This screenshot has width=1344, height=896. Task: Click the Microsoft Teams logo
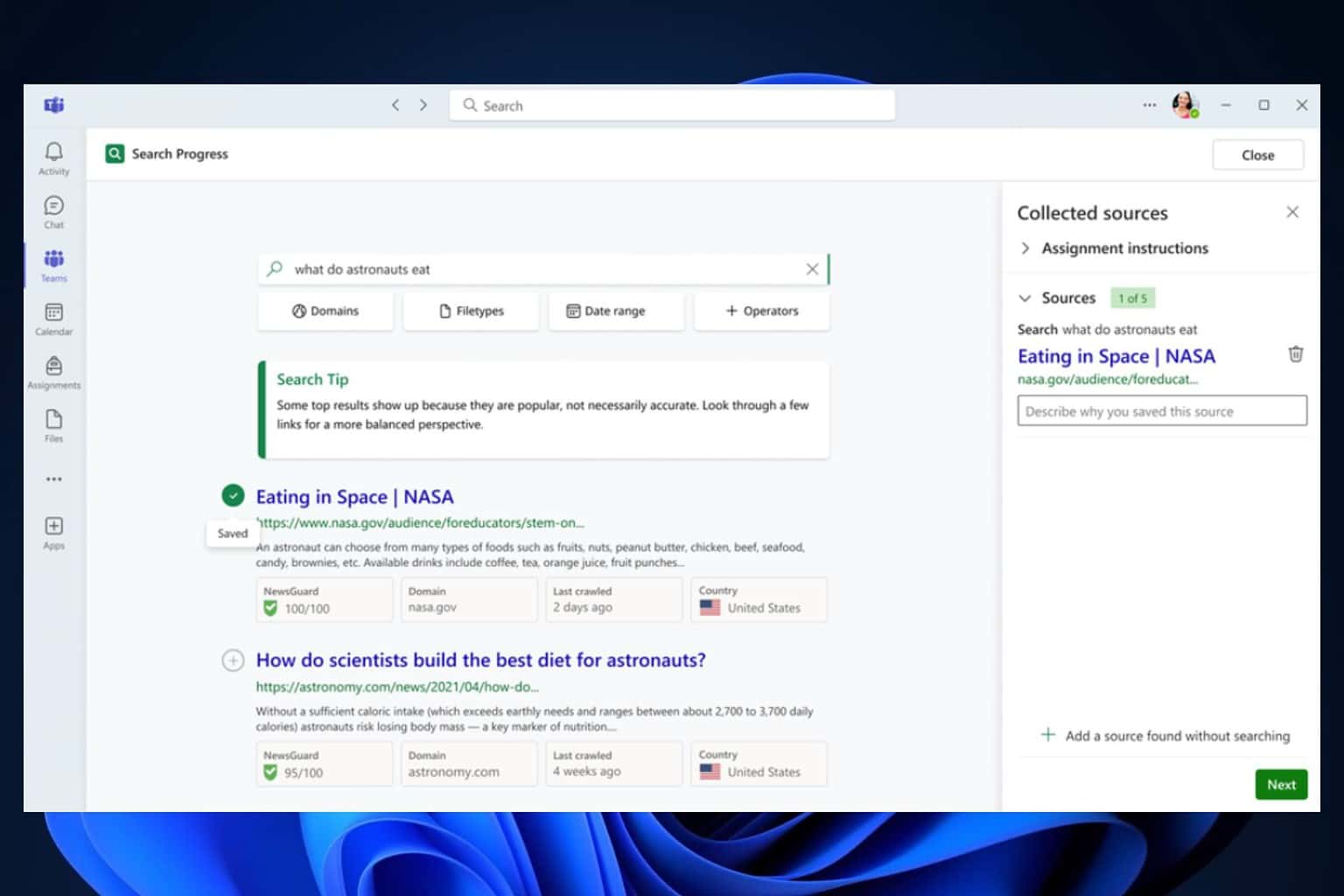click(54, 105)
